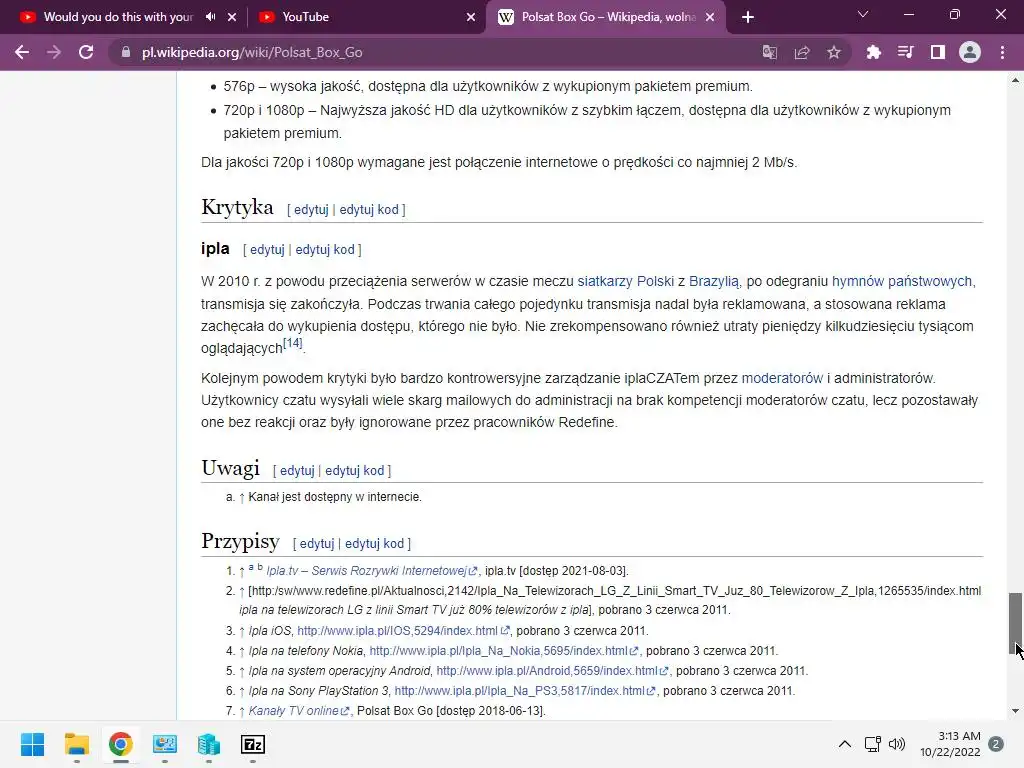Open notification center badge
The height and width of the screenshot is (768, 1024).
(x=996, y=744)
